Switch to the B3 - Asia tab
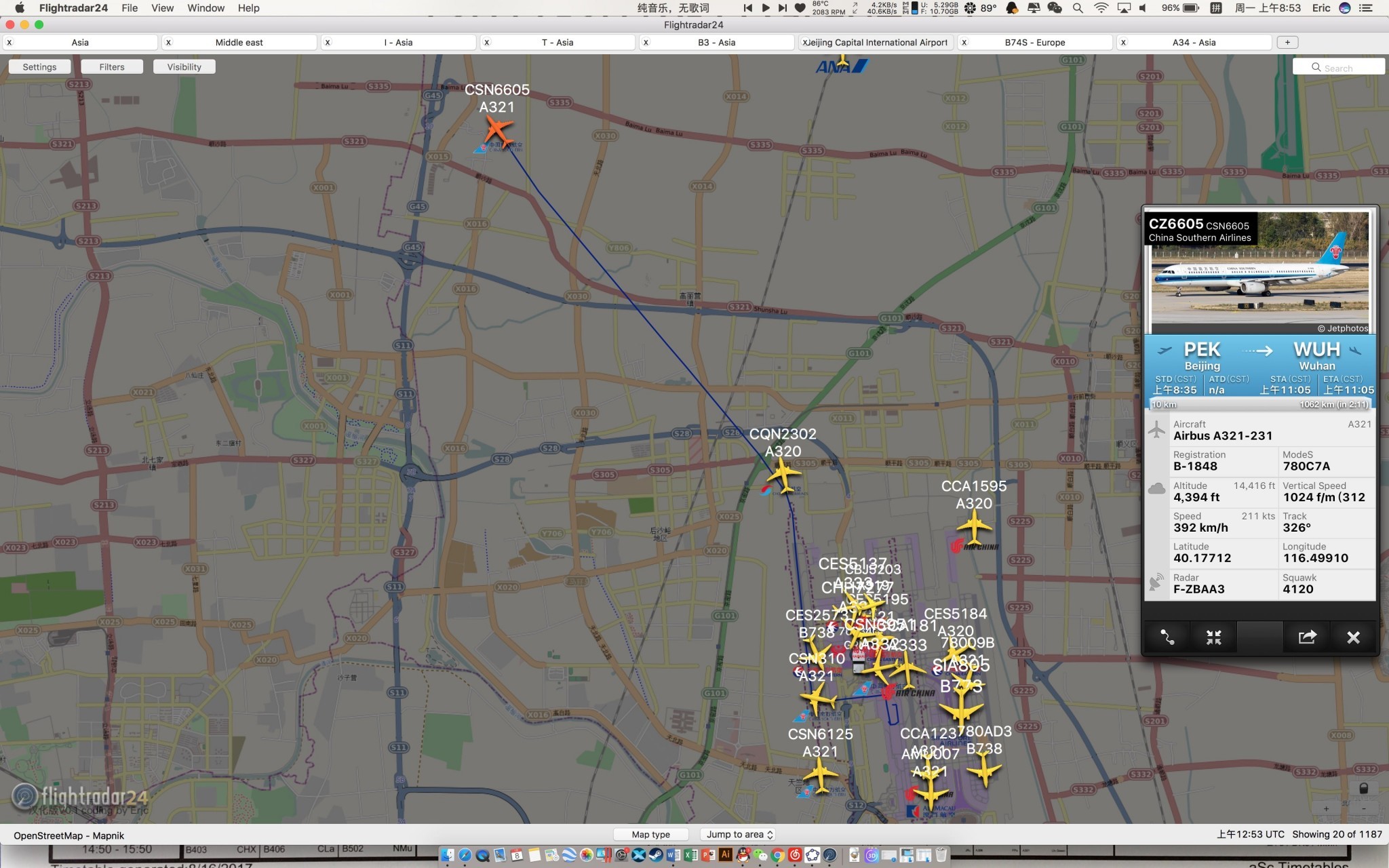 click(x=717, y=42)
